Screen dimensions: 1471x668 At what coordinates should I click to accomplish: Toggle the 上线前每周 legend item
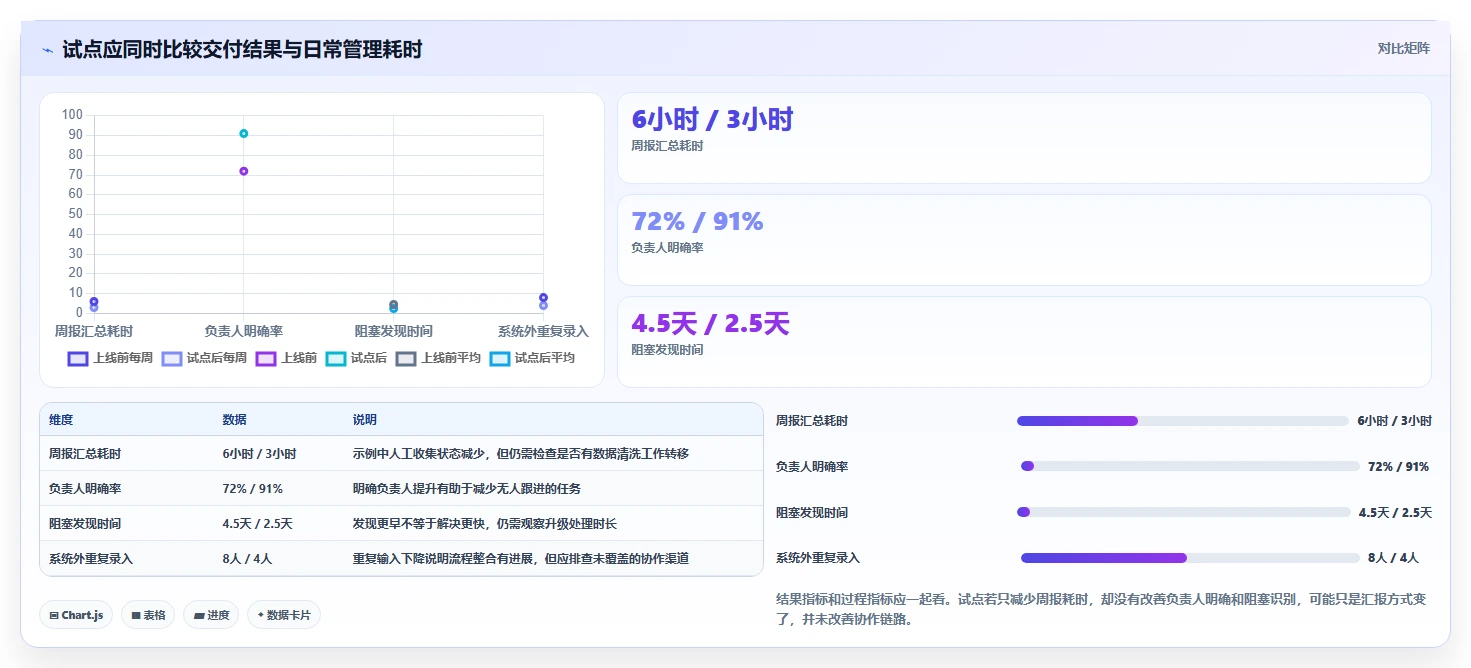tap(110, 358)
